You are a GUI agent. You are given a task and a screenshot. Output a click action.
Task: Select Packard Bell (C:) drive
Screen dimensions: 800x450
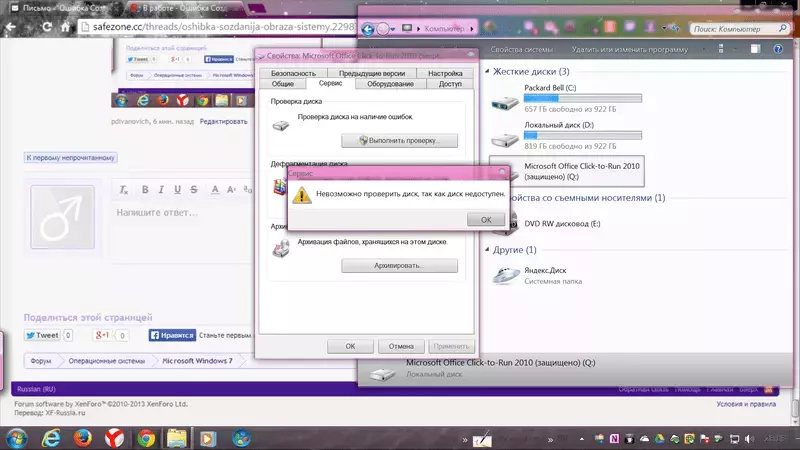566,98
